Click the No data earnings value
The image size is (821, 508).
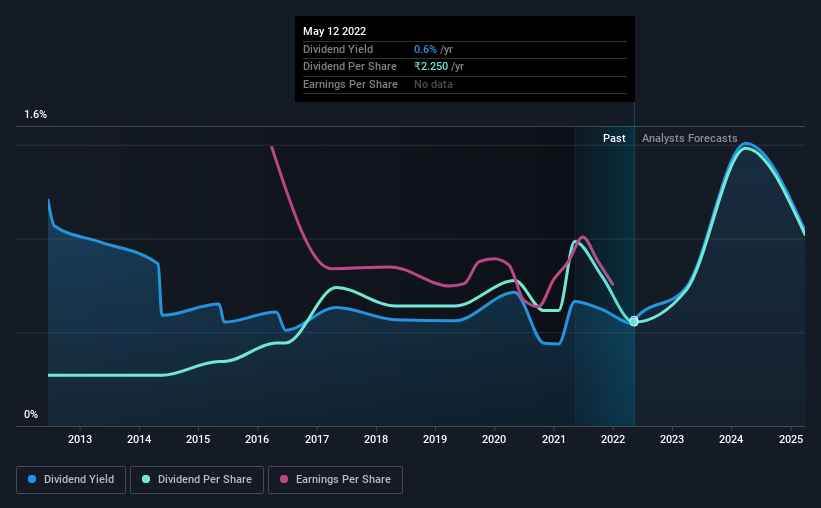tap(433, 84)
